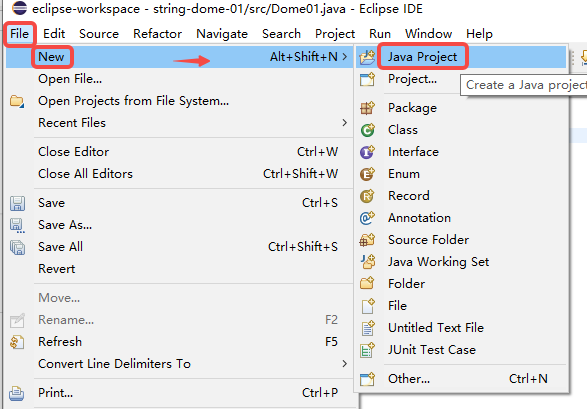Screen dimensions: 587x409
Task: Select Open Projects from File System...
Action: click(180, 101)
